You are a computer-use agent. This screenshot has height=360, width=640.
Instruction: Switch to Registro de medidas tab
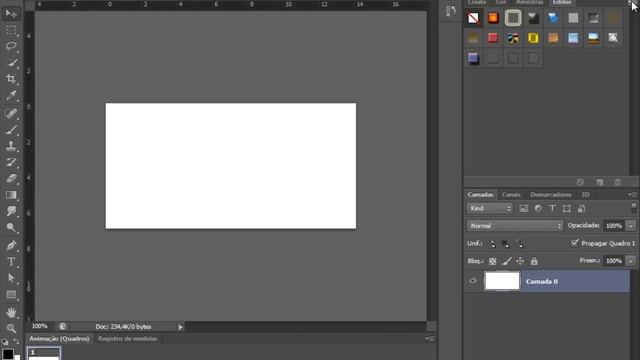coord(128,339)
